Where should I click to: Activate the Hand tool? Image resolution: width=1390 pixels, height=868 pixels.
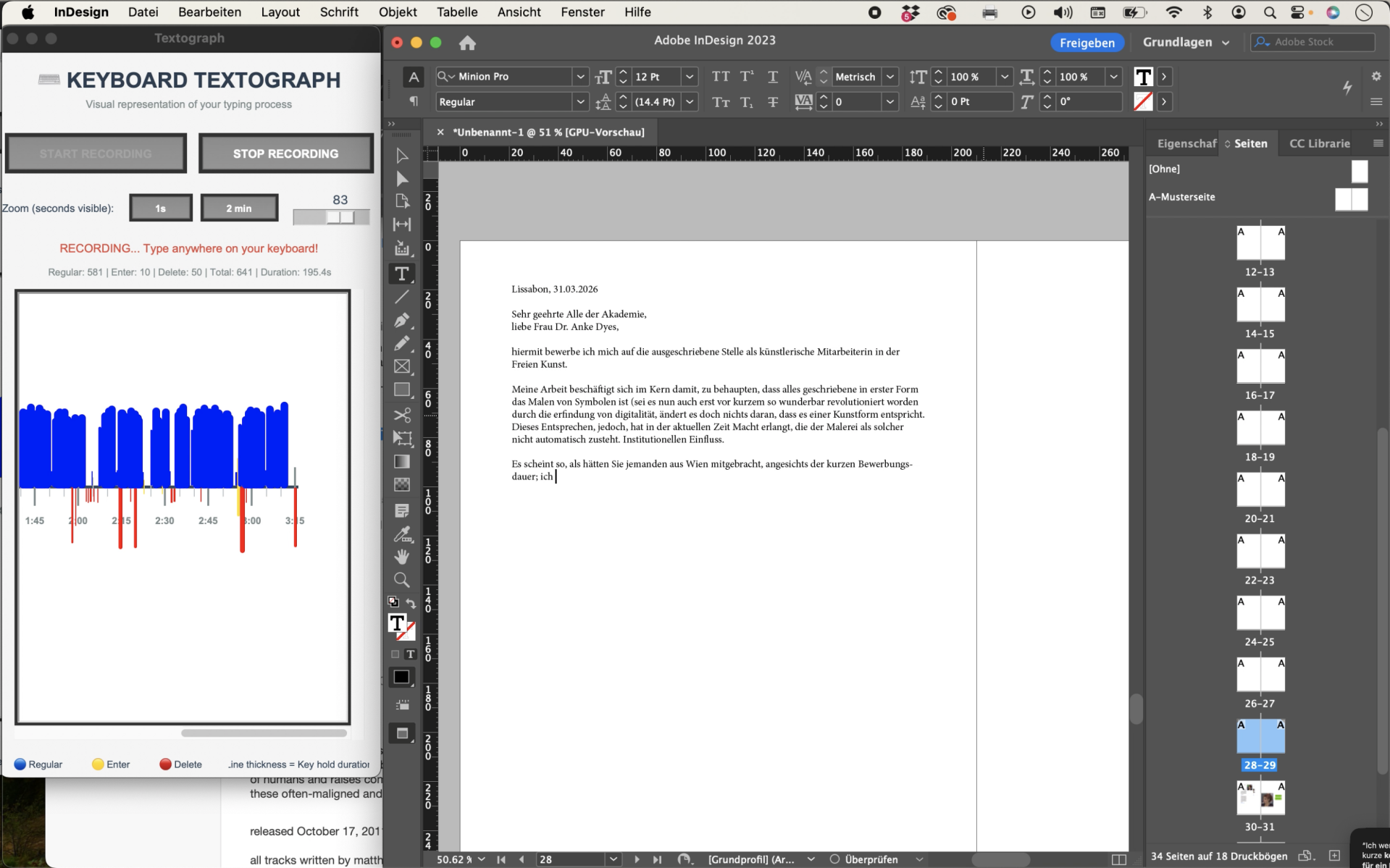402,556
